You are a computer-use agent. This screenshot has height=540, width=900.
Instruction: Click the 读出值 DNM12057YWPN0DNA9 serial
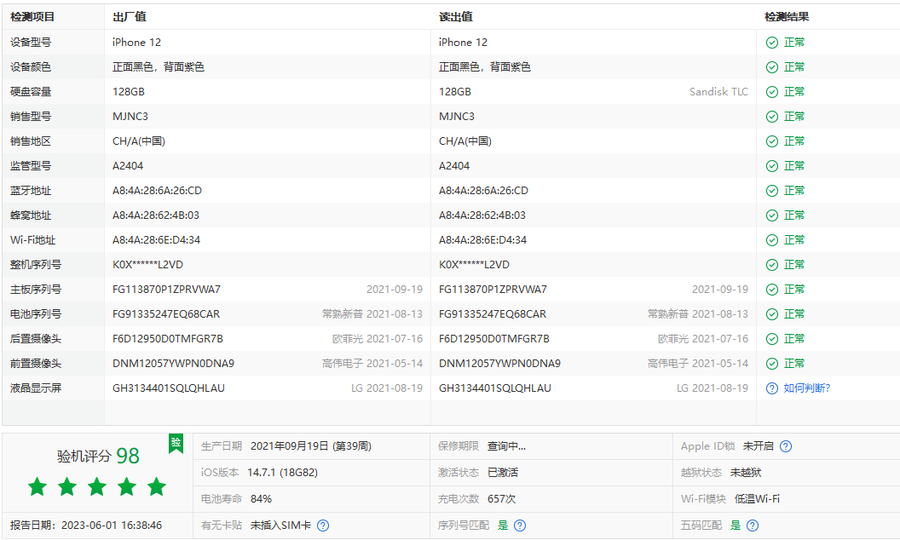(500, 363)
